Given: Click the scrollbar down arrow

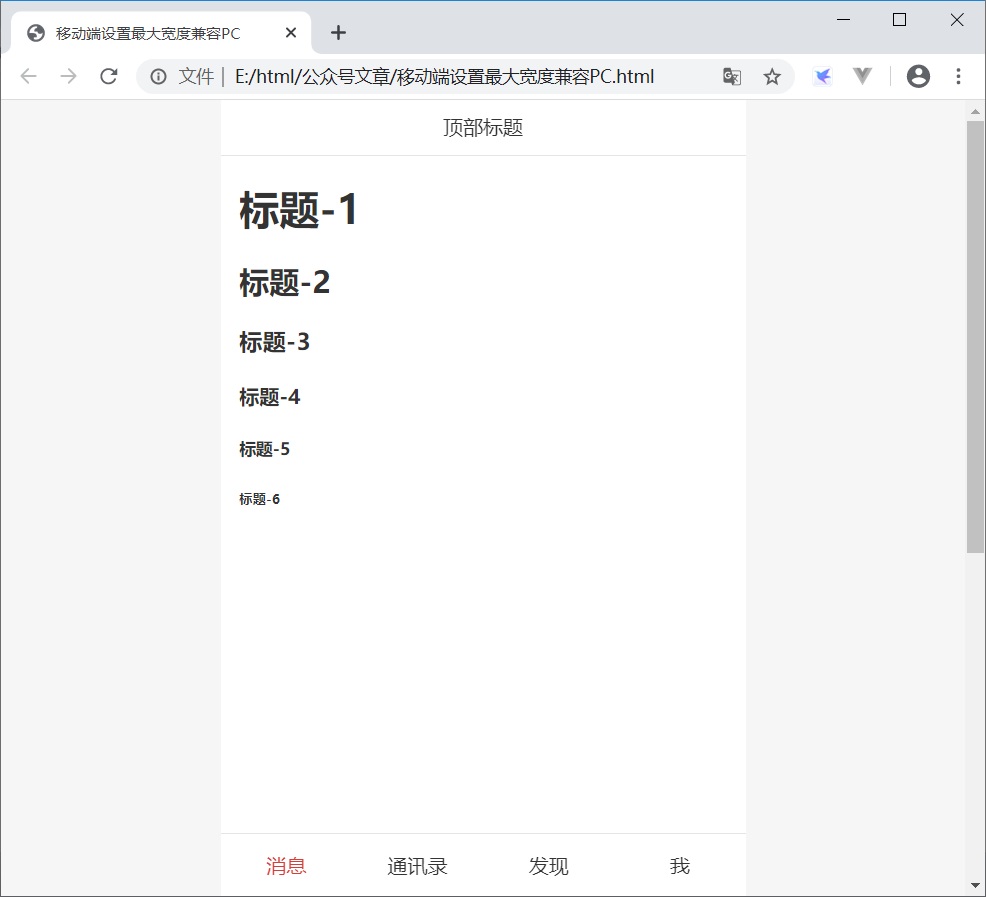Looking at the screenshot, I should 974,884.
